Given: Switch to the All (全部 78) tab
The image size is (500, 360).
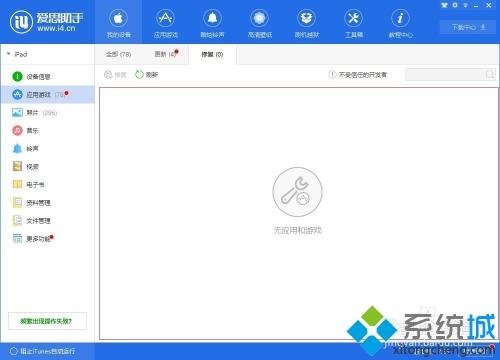Looking at the screenshot, I should pyautogui.click(x=118, y=54).
